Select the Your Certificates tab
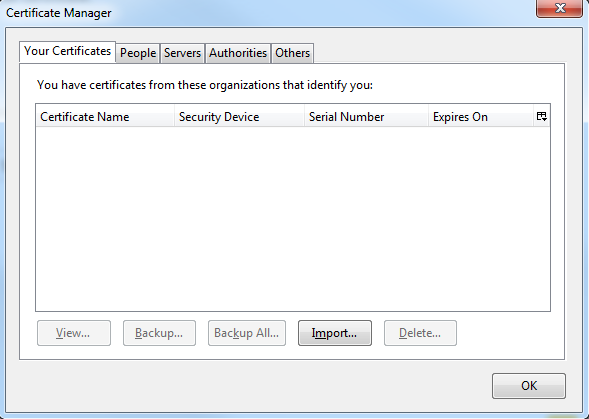The width and height of the screenshot is (589, 419). pyautogui.click(x=68, y=51)
